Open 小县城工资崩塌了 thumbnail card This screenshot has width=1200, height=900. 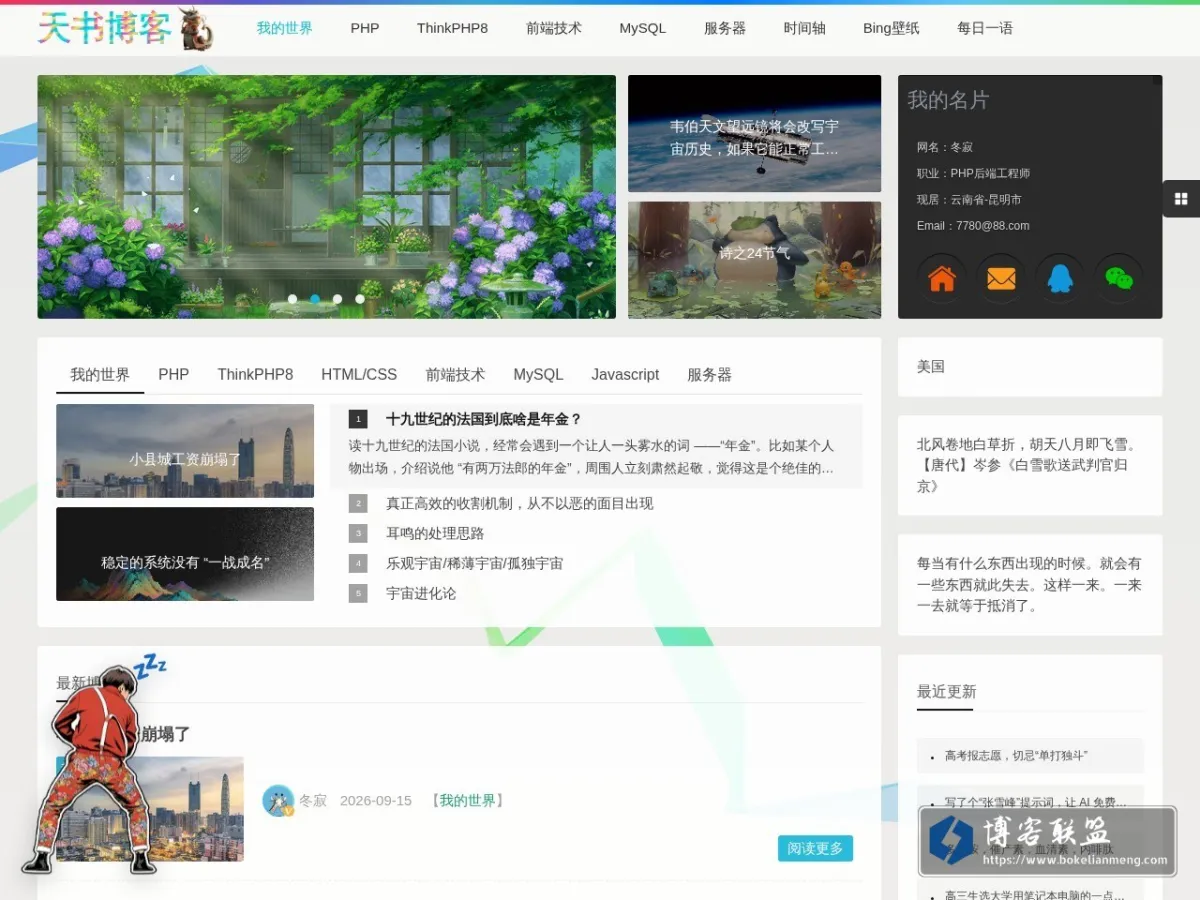[x=185, y=451]
